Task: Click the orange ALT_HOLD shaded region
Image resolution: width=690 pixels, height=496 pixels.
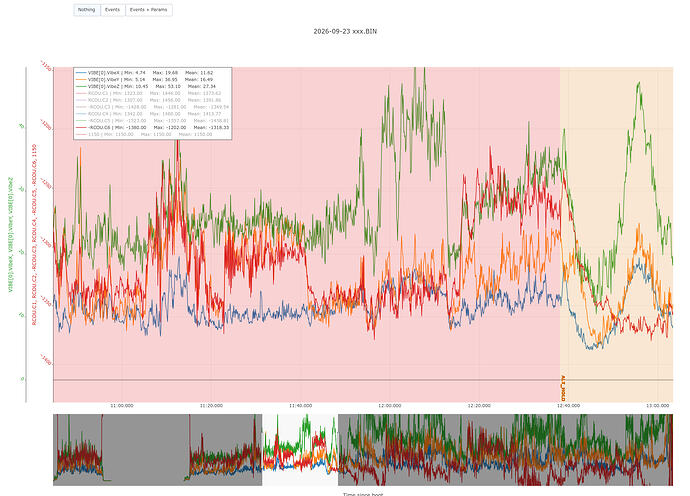Action: pyautogui.click(x=617, y=234)
